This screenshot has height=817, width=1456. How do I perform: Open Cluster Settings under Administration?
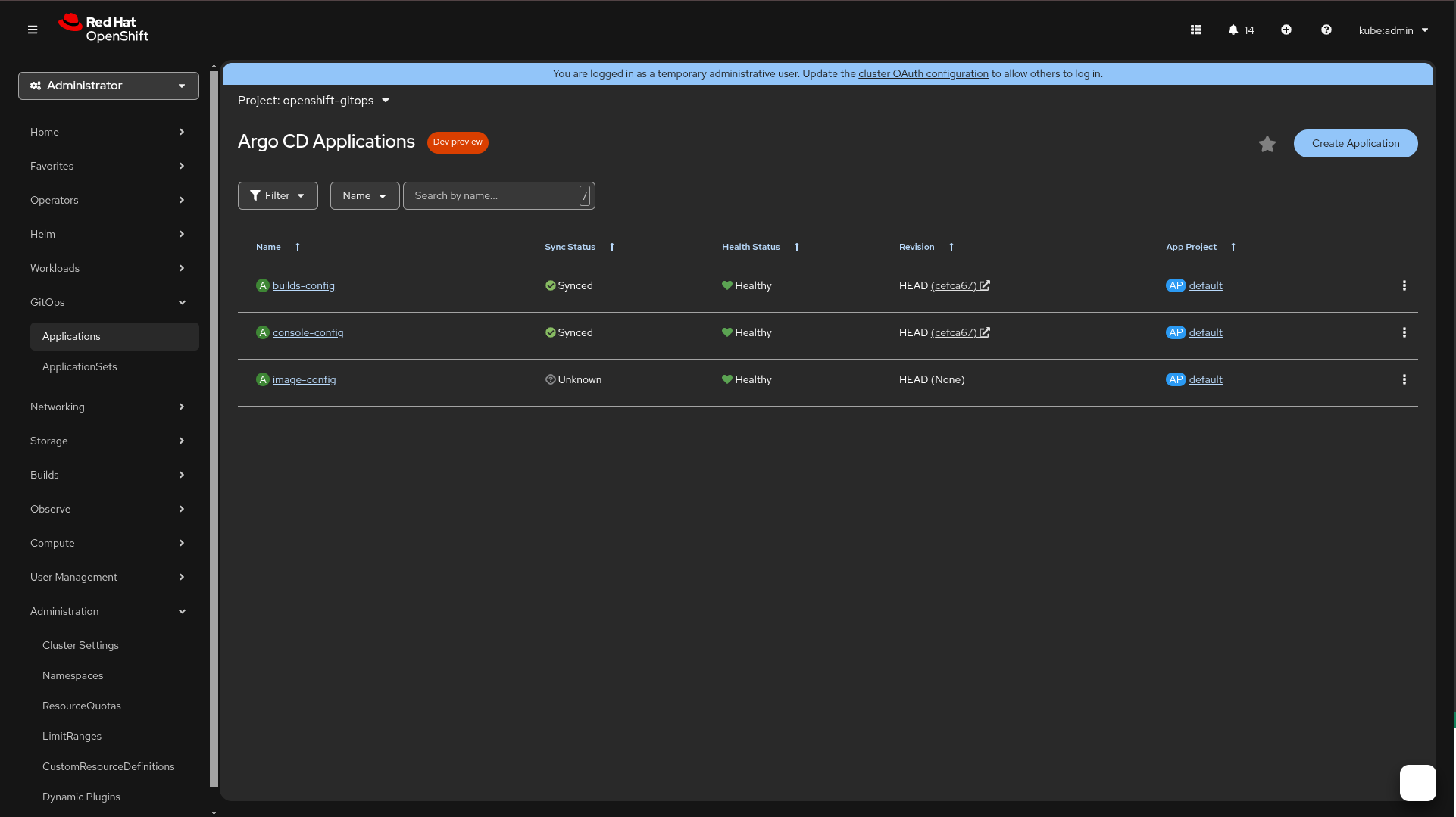(80, 646)
